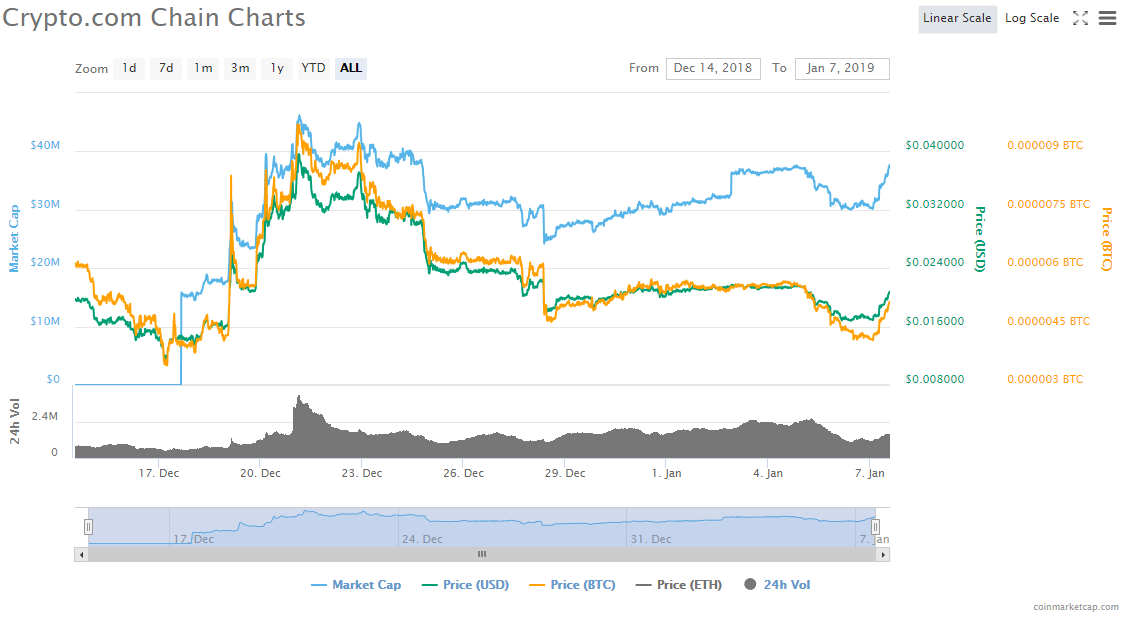Click the 4. Jan date axis label
Image resolution: width=1127 pixels, height=621 pixels.
768,474
